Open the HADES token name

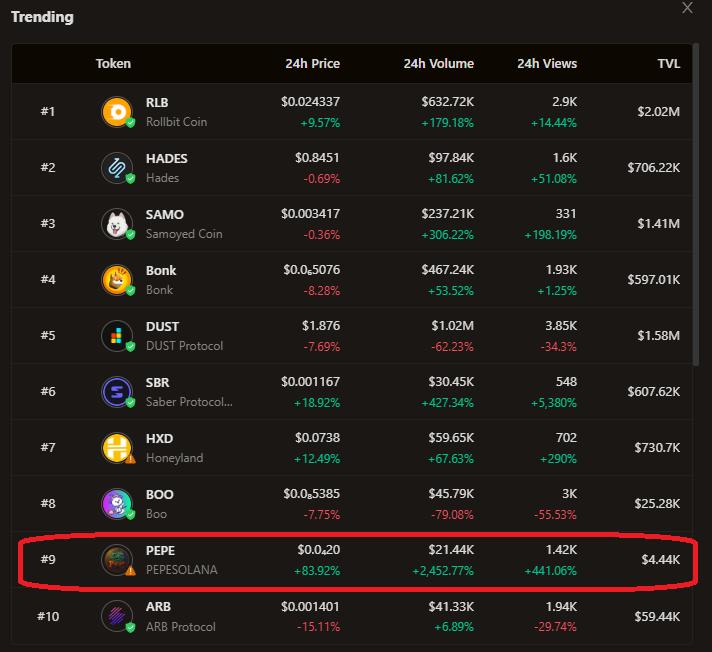(167, 158)
